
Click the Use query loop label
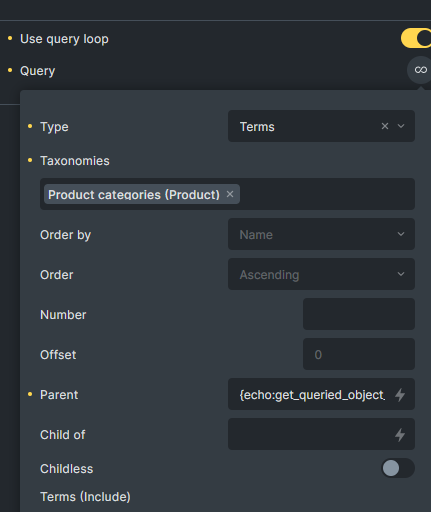click(64, 39)
